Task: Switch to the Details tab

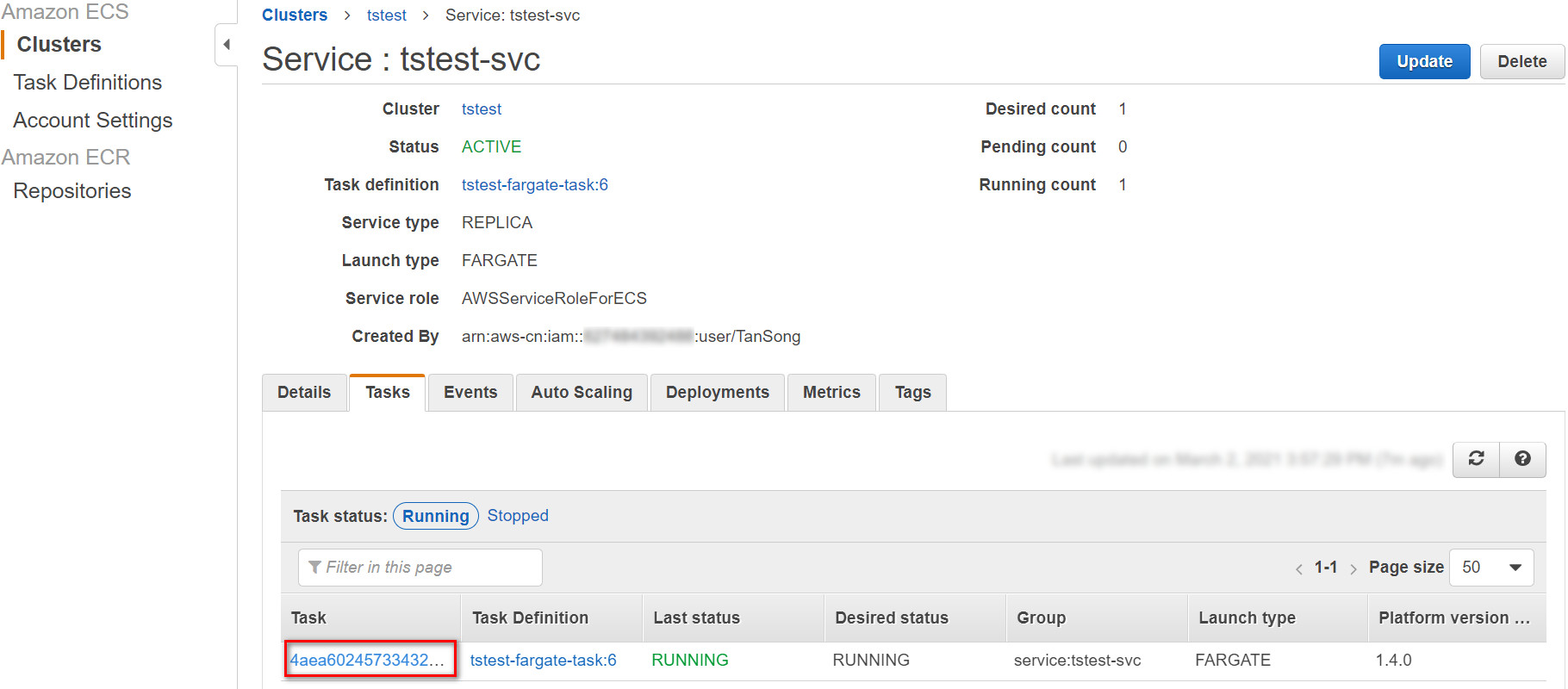Action: [304, 393]
